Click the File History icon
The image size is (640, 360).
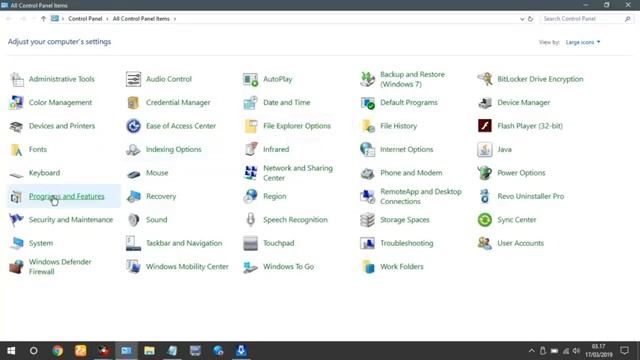(367, 126)
